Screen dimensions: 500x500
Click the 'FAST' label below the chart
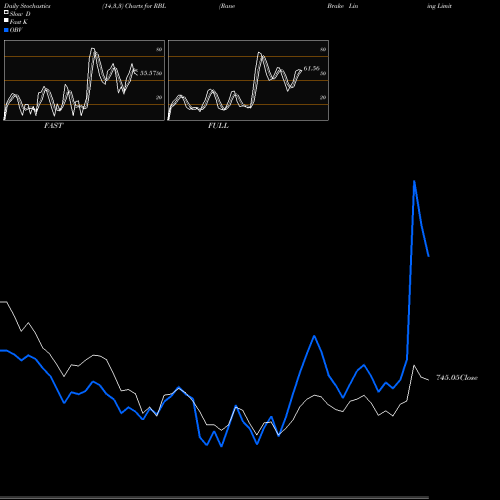click(x=54, y=126)
